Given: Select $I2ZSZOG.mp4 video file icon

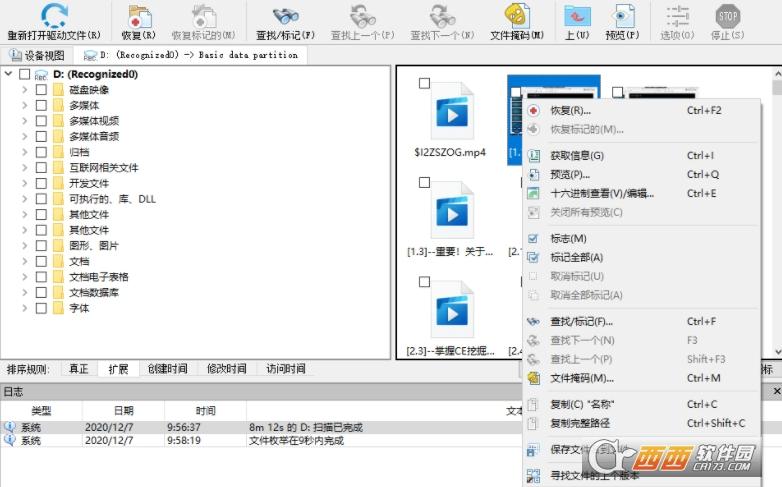Looking at the screenshot, I should pos(452,112).
